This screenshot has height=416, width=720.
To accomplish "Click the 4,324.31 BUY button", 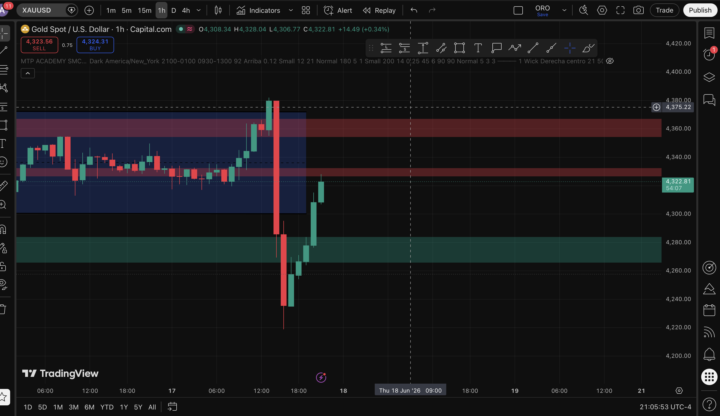I will click(95, 45).
